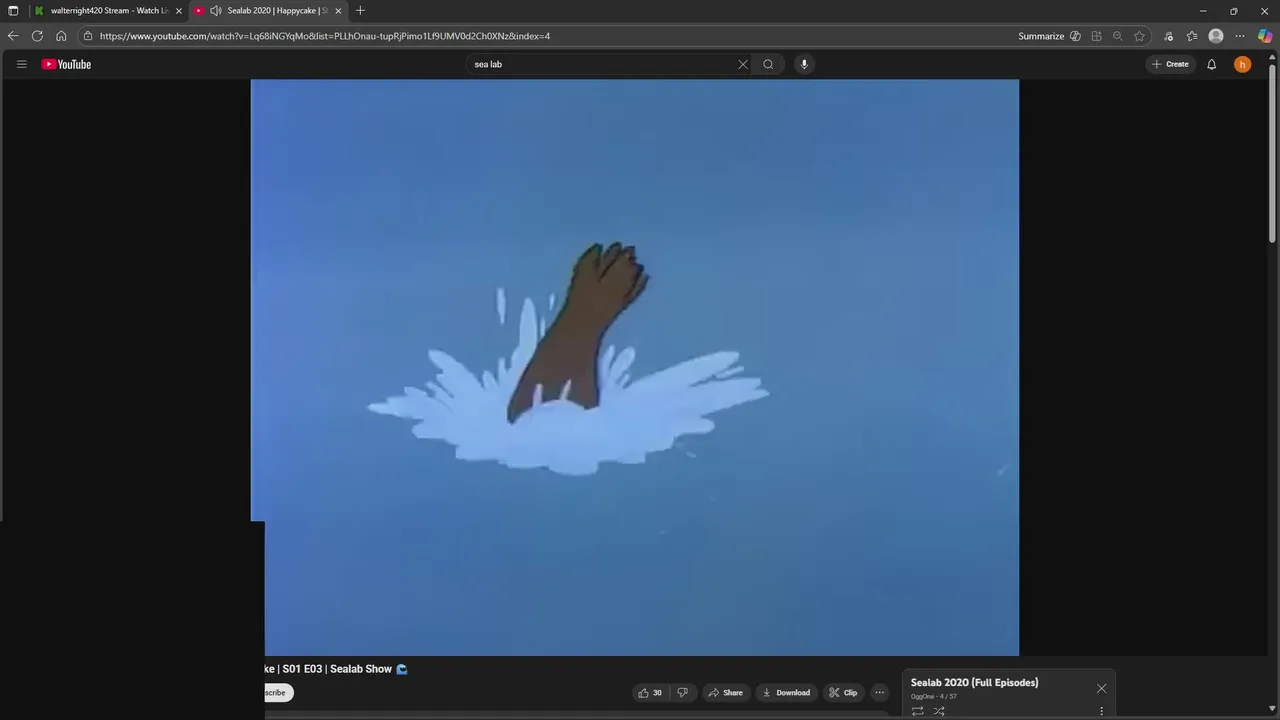The height and width of the screenshot is (720, 1280).
Task: View site information lock icon
Action: 88,36
